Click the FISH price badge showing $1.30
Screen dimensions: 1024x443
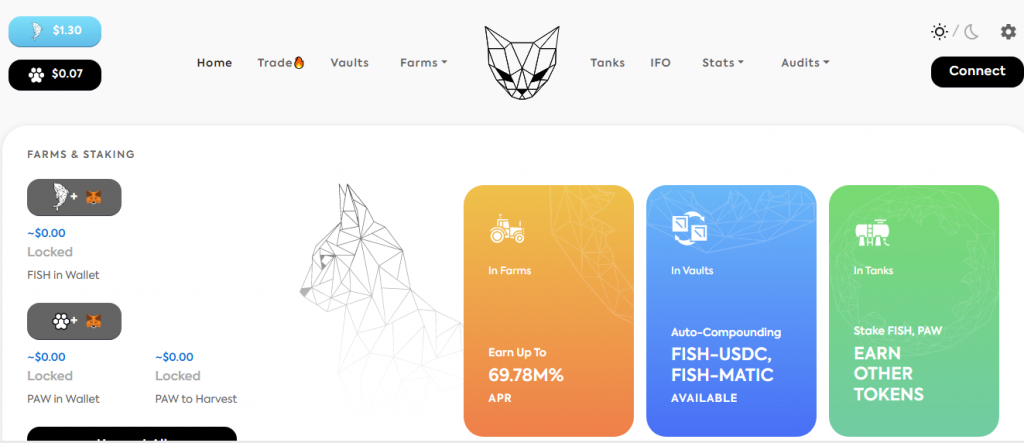point(55,31)
